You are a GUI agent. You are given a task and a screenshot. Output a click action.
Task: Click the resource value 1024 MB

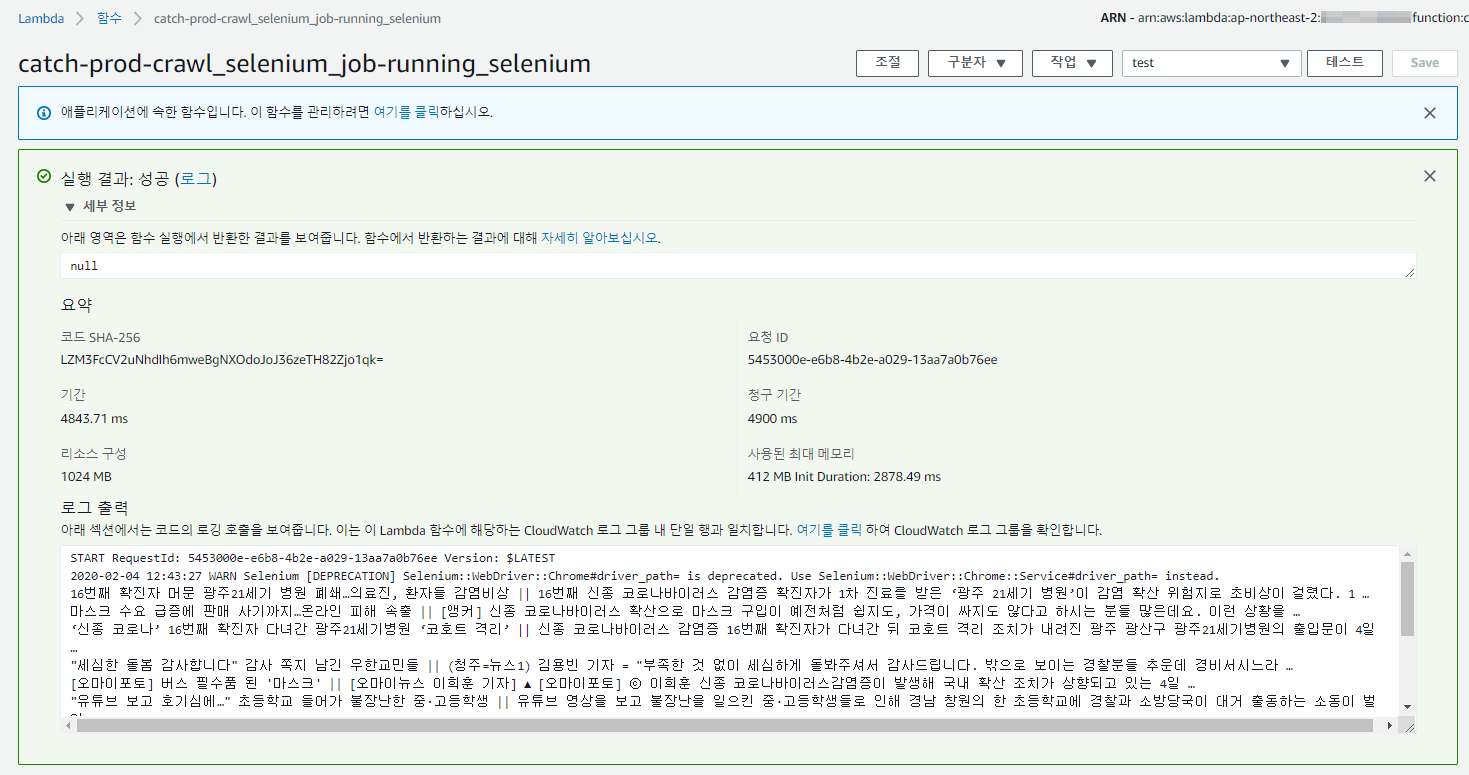(x=86, y=477)
